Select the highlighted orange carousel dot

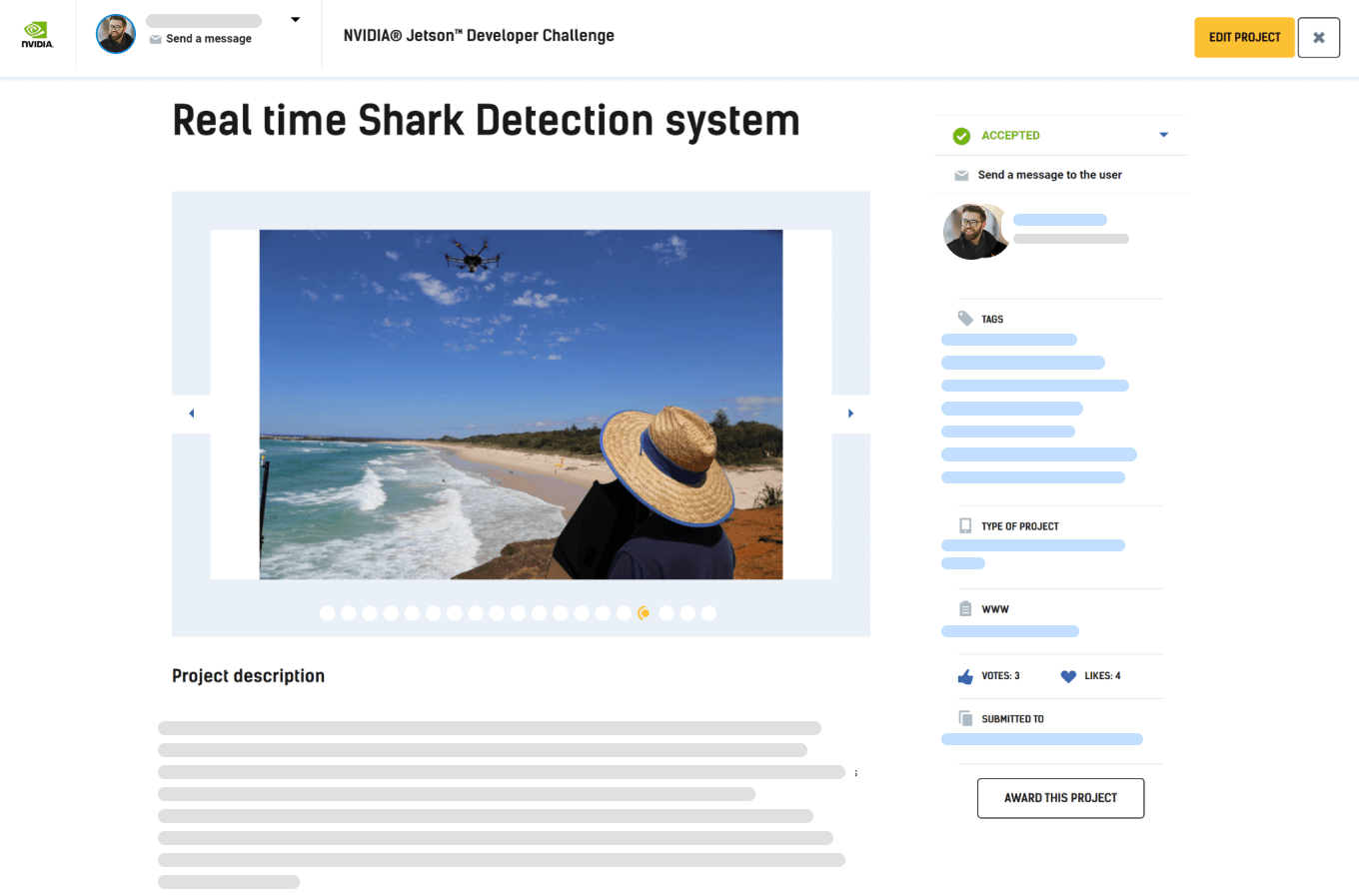coord(645,613)
